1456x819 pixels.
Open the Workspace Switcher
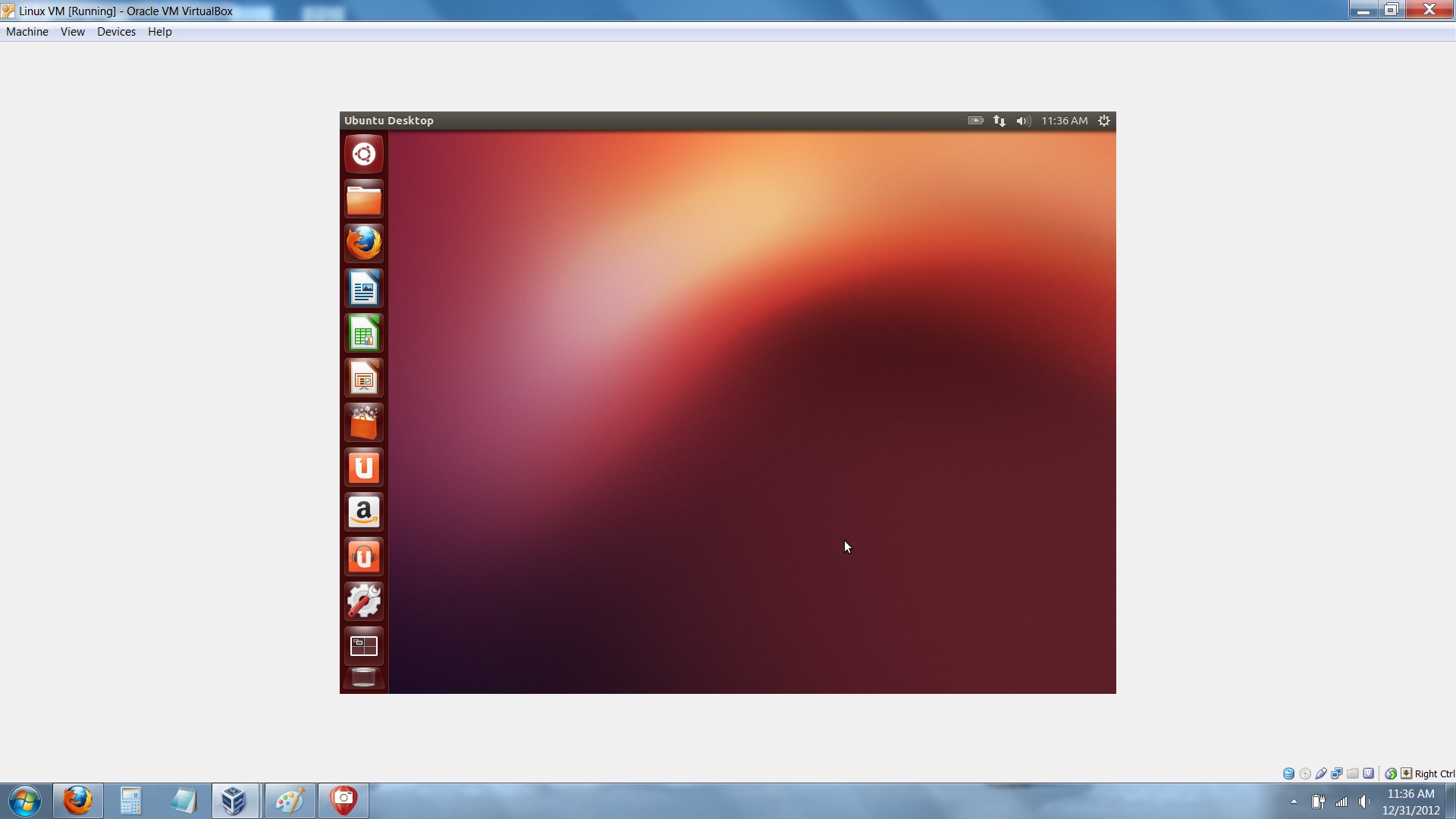point(364,645)
